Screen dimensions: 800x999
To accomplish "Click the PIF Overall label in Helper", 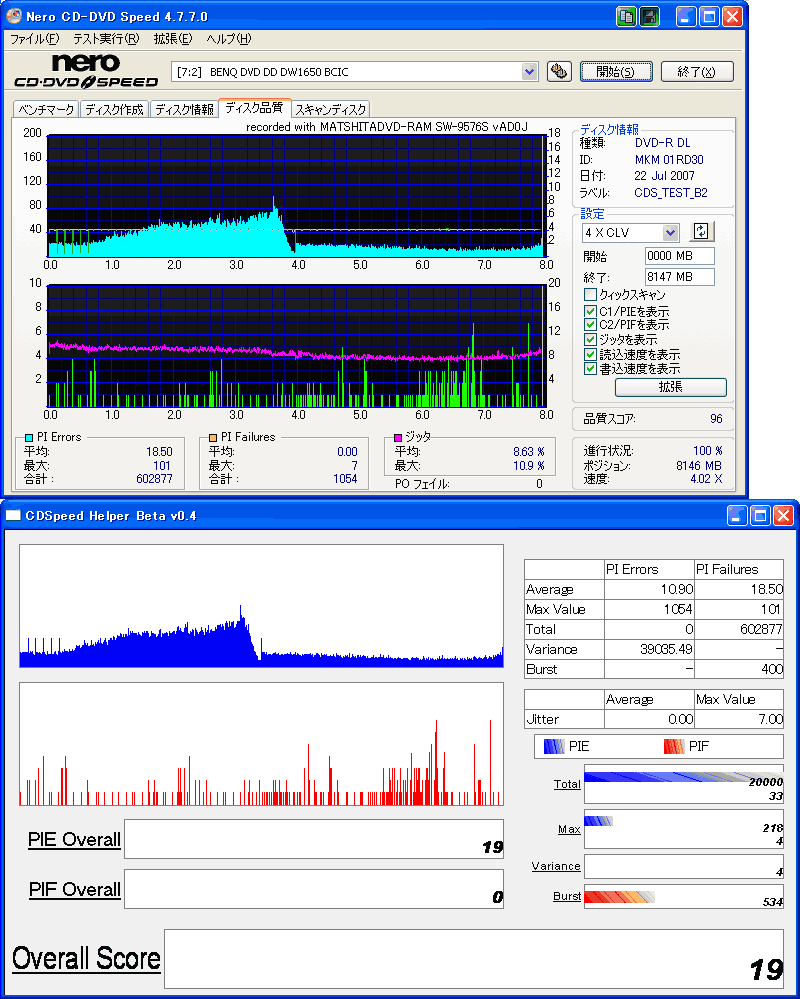I will (x=75, y=889).
